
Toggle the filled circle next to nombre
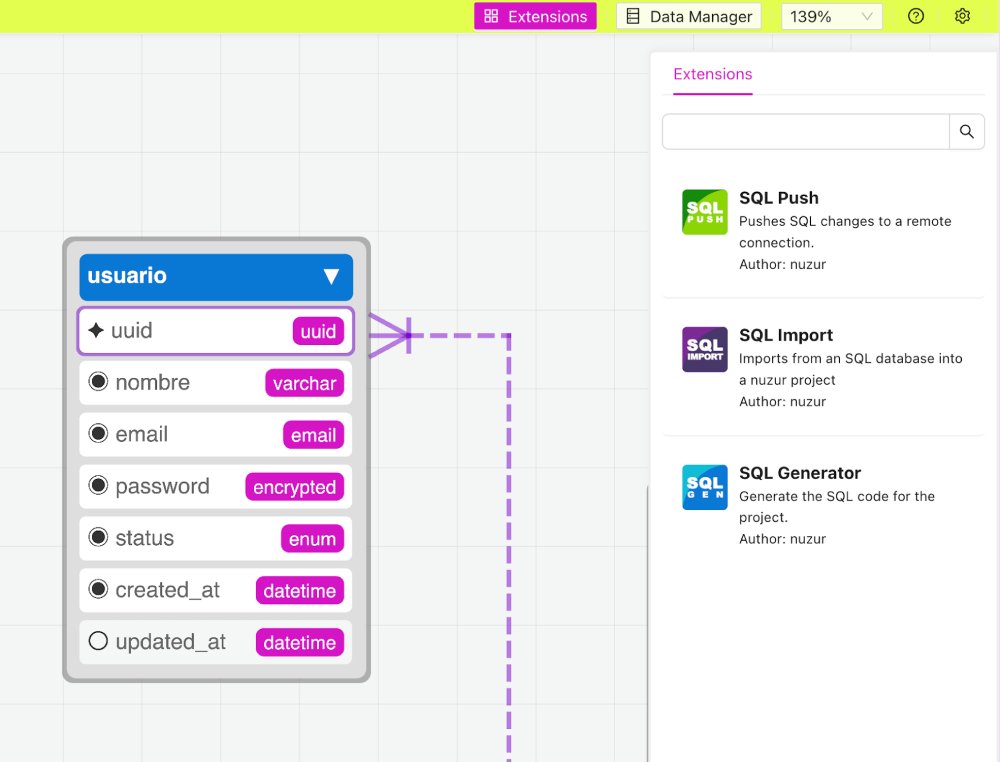coord(98,381)
